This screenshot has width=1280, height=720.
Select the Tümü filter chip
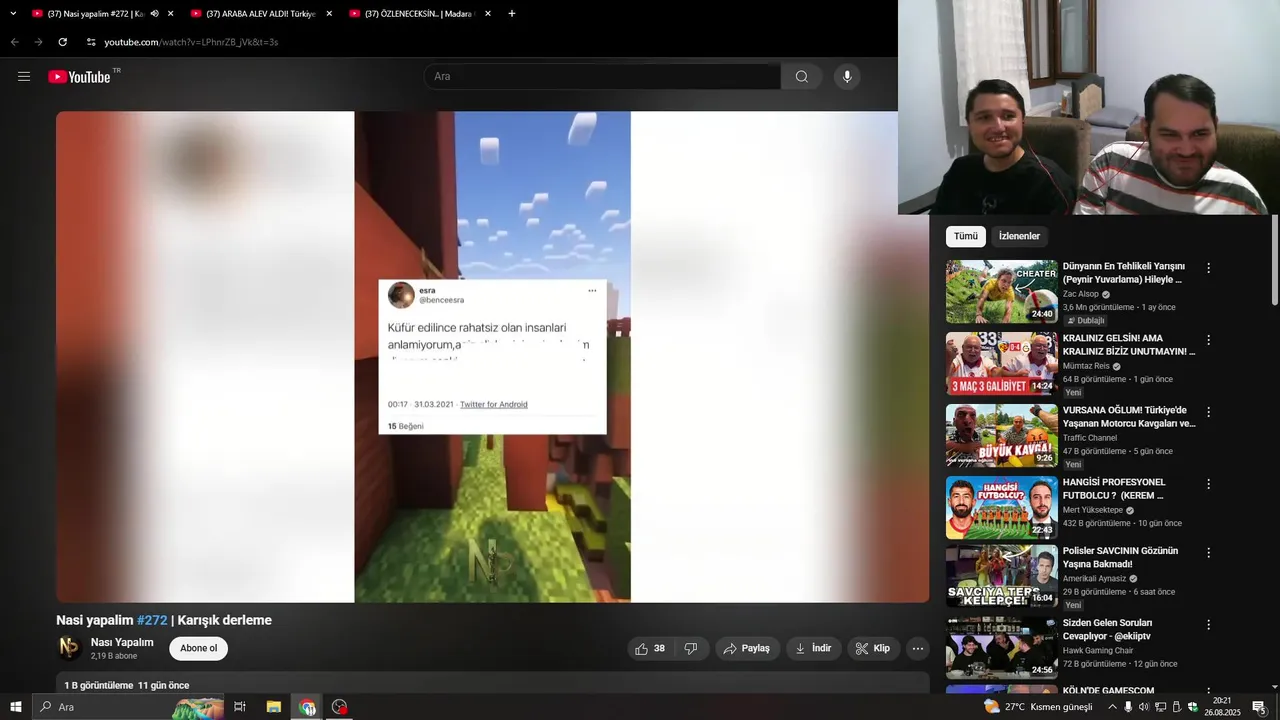(x=966, y=236)
